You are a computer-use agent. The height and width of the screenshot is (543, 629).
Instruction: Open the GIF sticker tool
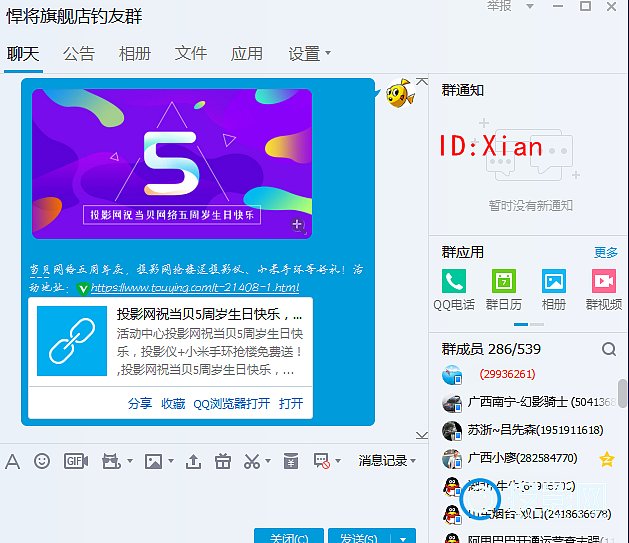pyautogui.click(x=76, y=461)
